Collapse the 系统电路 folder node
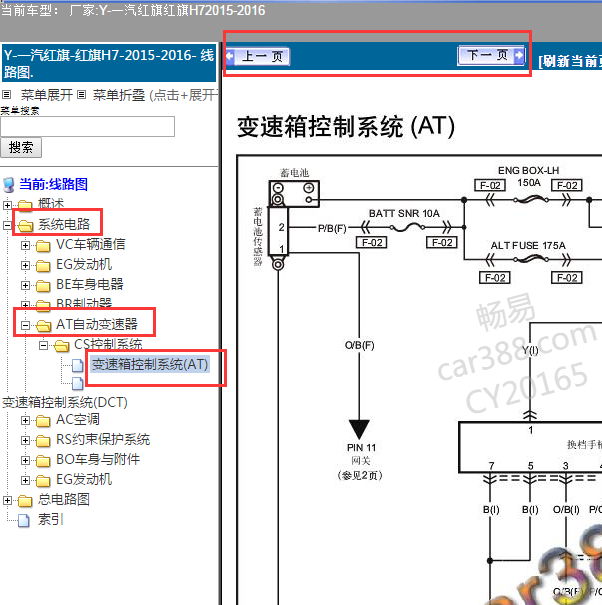 point(7,225)
